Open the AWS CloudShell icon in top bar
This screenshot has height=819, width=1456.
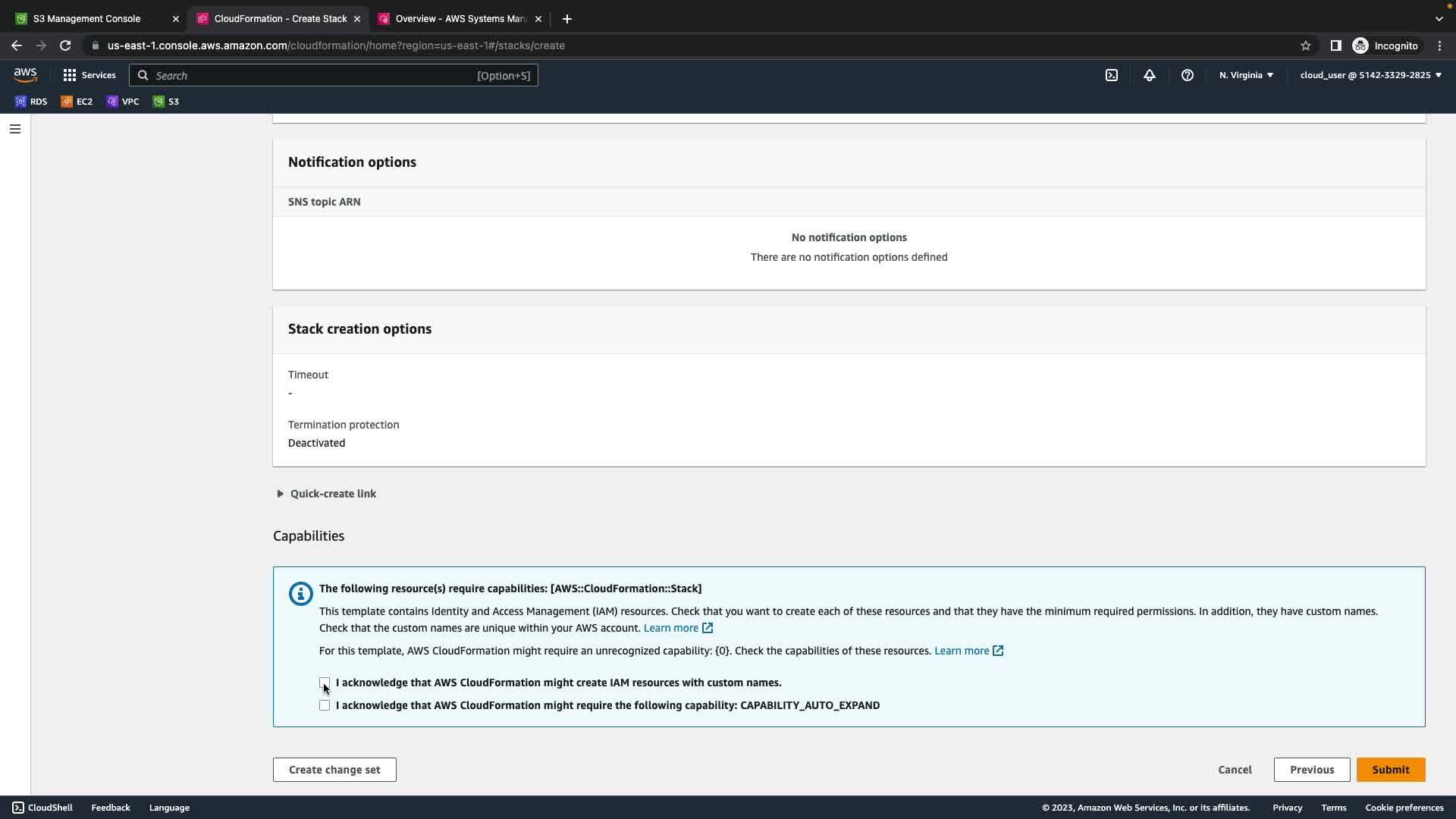[1112, 75]
